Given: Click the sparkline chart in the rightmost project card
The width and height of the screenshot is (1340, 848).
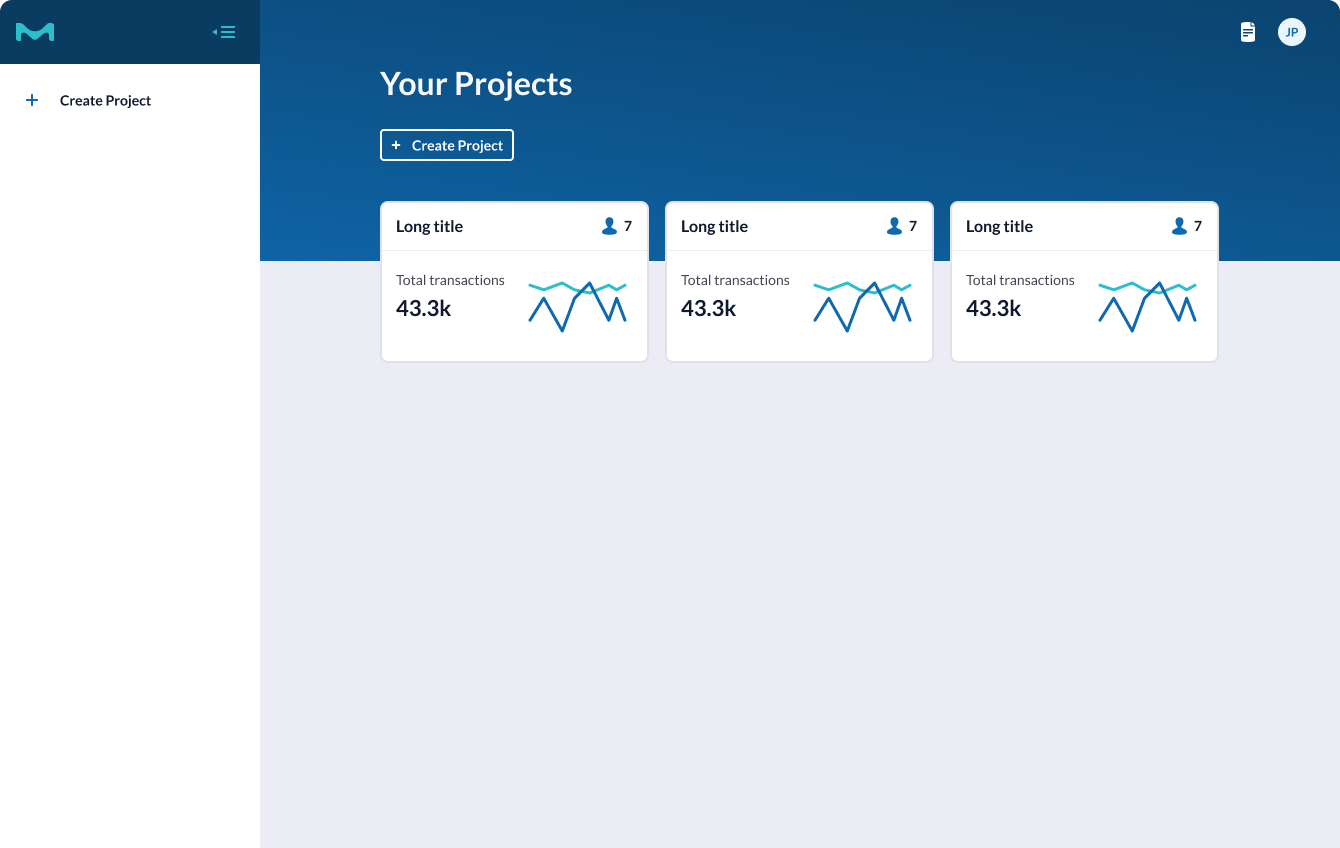Looking at the screenshot, I should (x=1147, y=306).
